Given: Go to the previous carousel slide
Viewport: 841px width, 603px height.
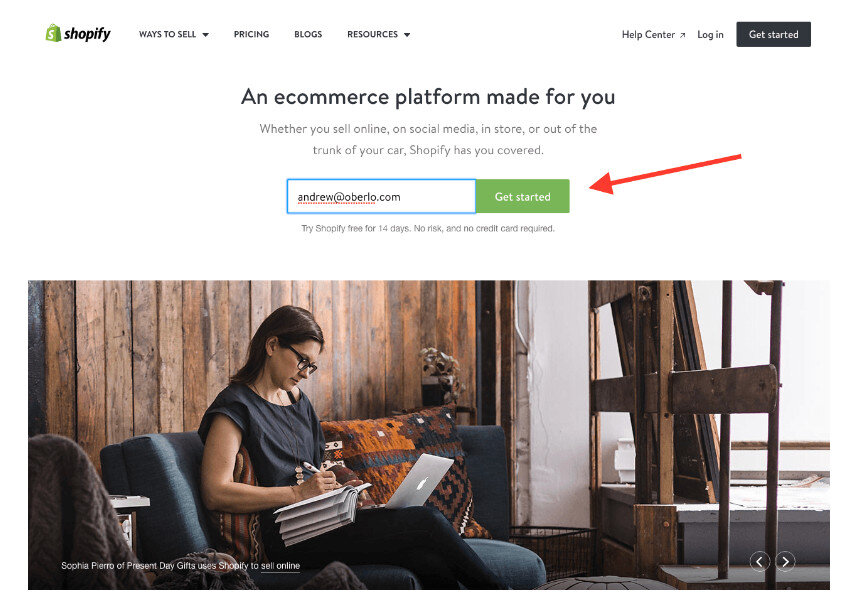Looking at the screenshot, I should [759, 562].
